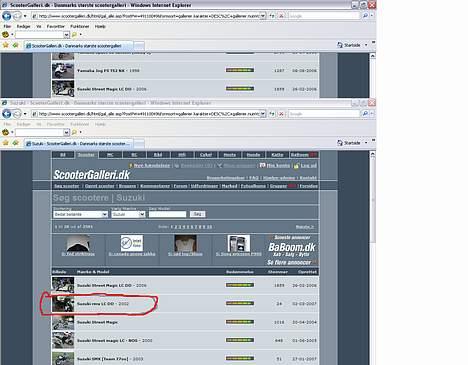
Task: Open recent pages dropdown in Suzuki window
Action: 25,114
